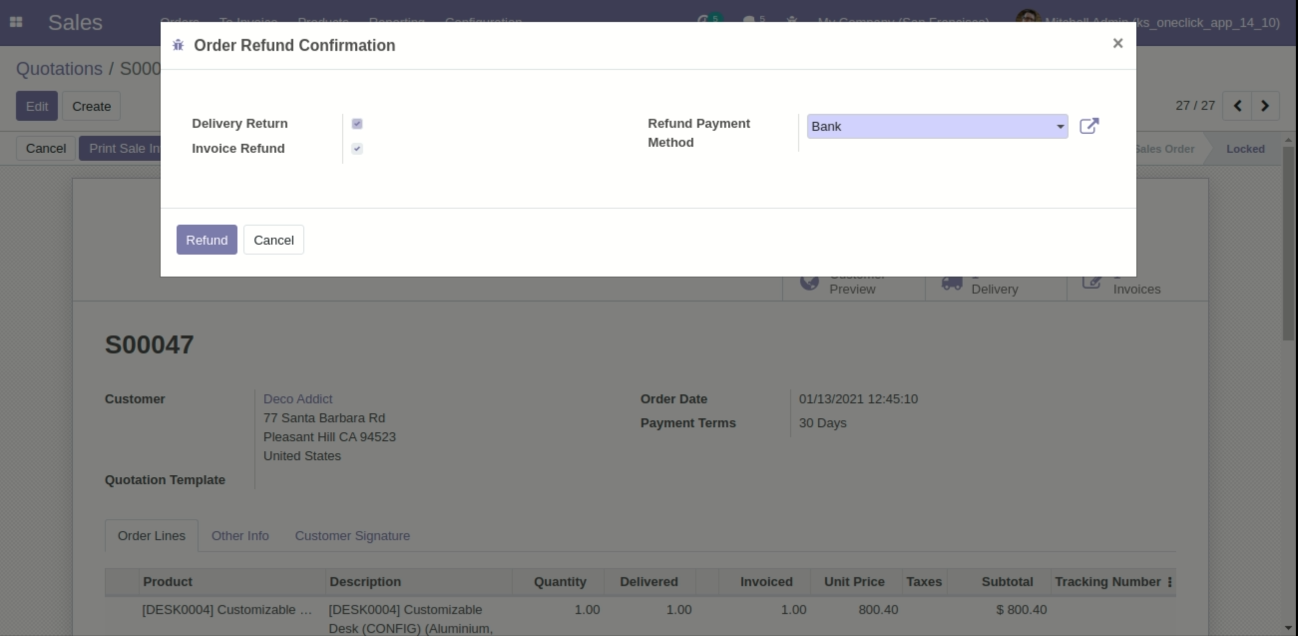Image resolution: width=1298 pixels, height=636 pixels.
Task: Open Bank record via external link icon
Action: tap(1088, 126)
